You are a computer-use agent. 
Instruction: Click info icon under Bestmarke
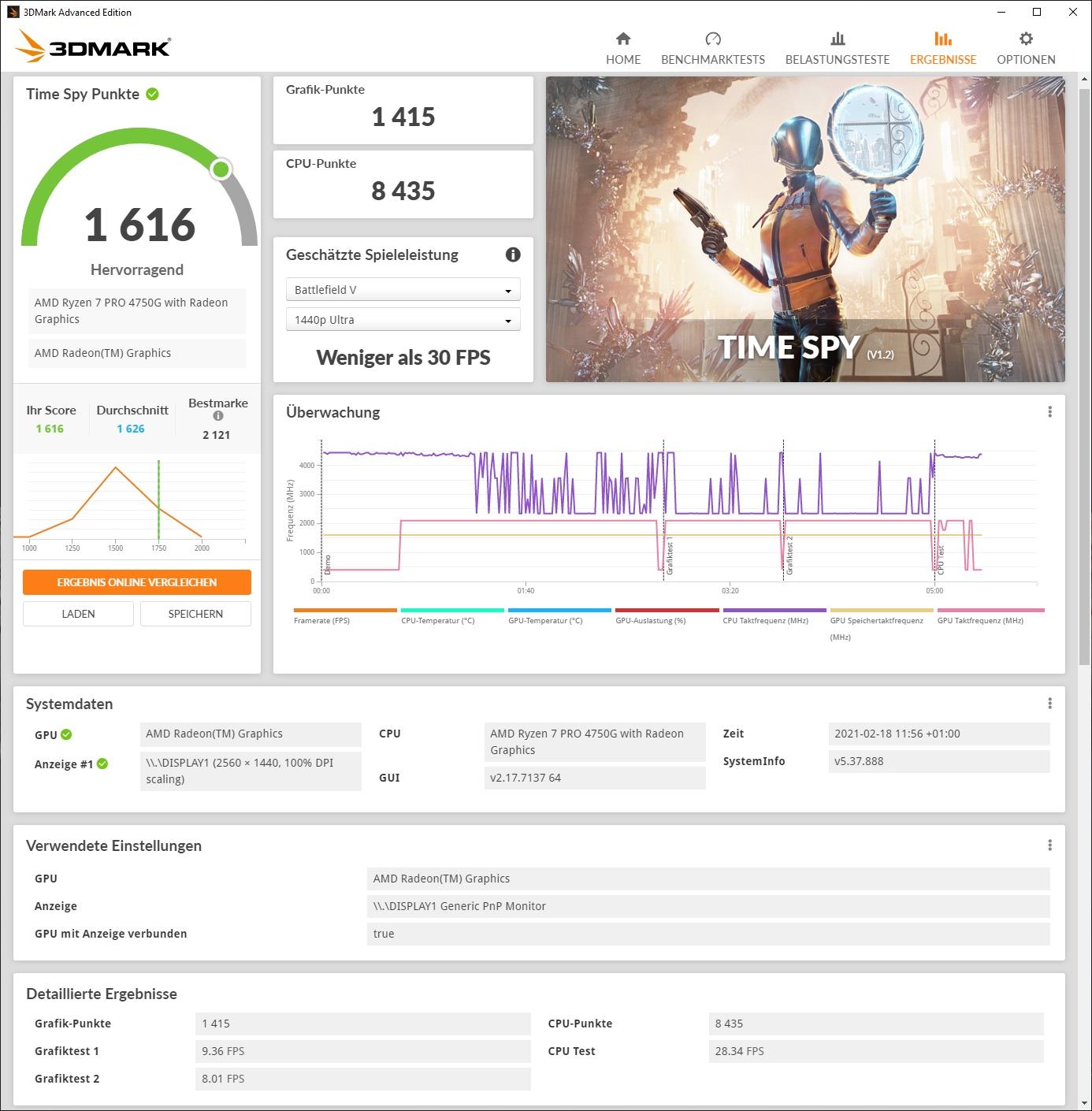point(218,416)
